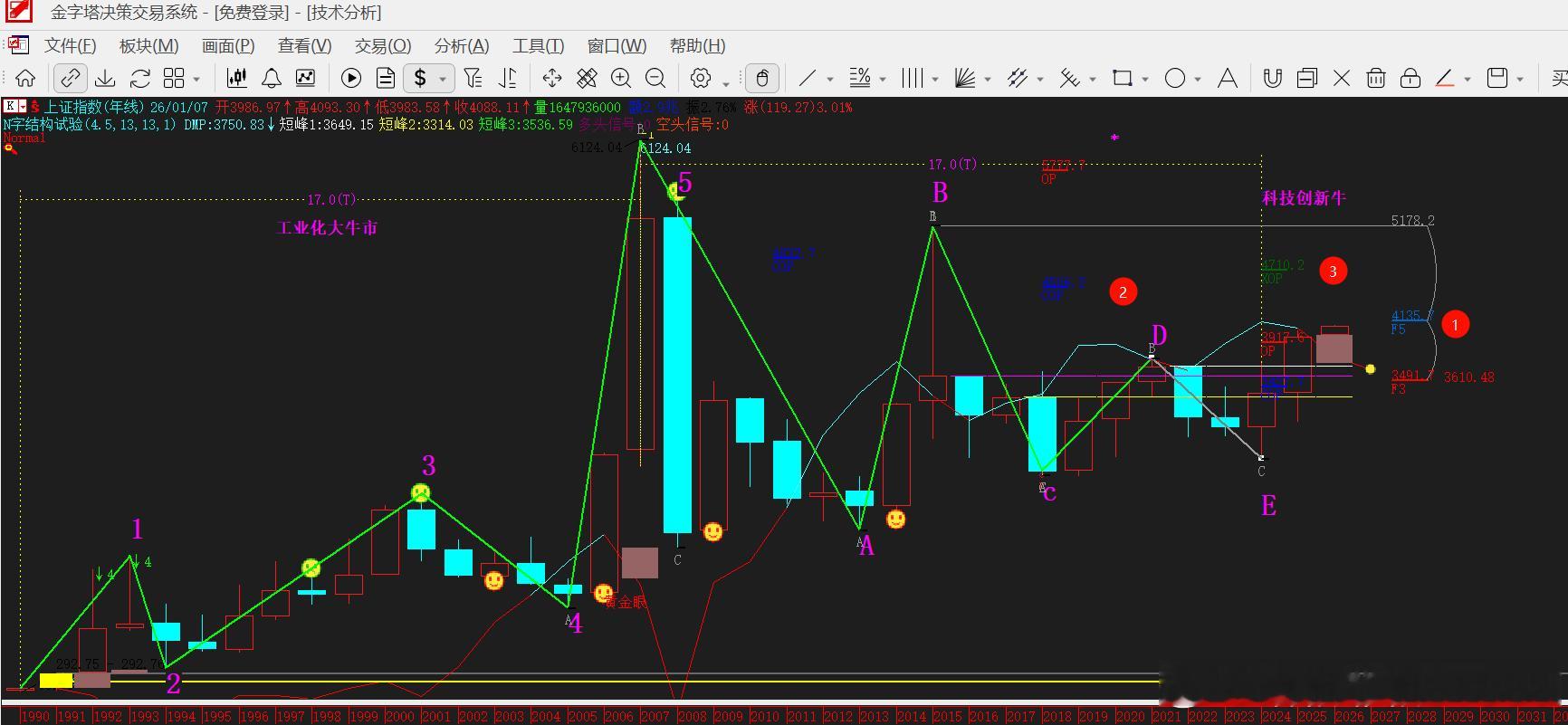Screen dimensions: 1568x725
Task: Toggle the lock drawings icon
Action: click(x=1410, y=78)
